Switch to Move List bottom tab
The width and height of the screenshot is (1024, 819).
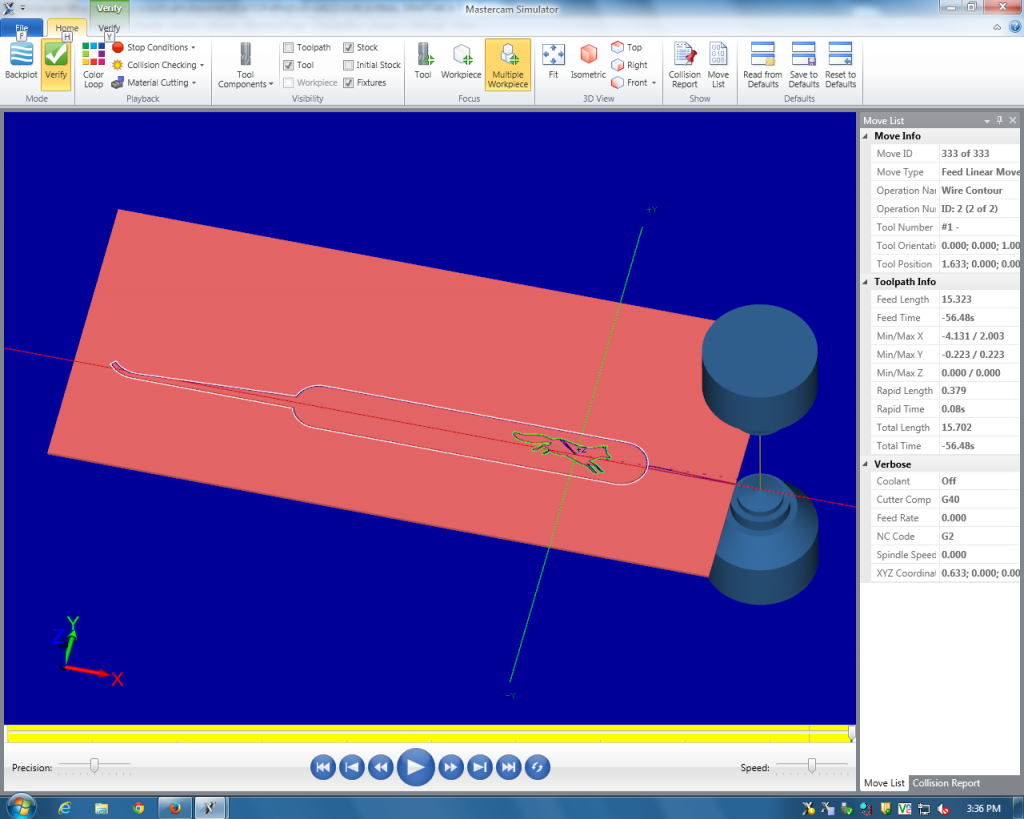click(x=884, y=783)
